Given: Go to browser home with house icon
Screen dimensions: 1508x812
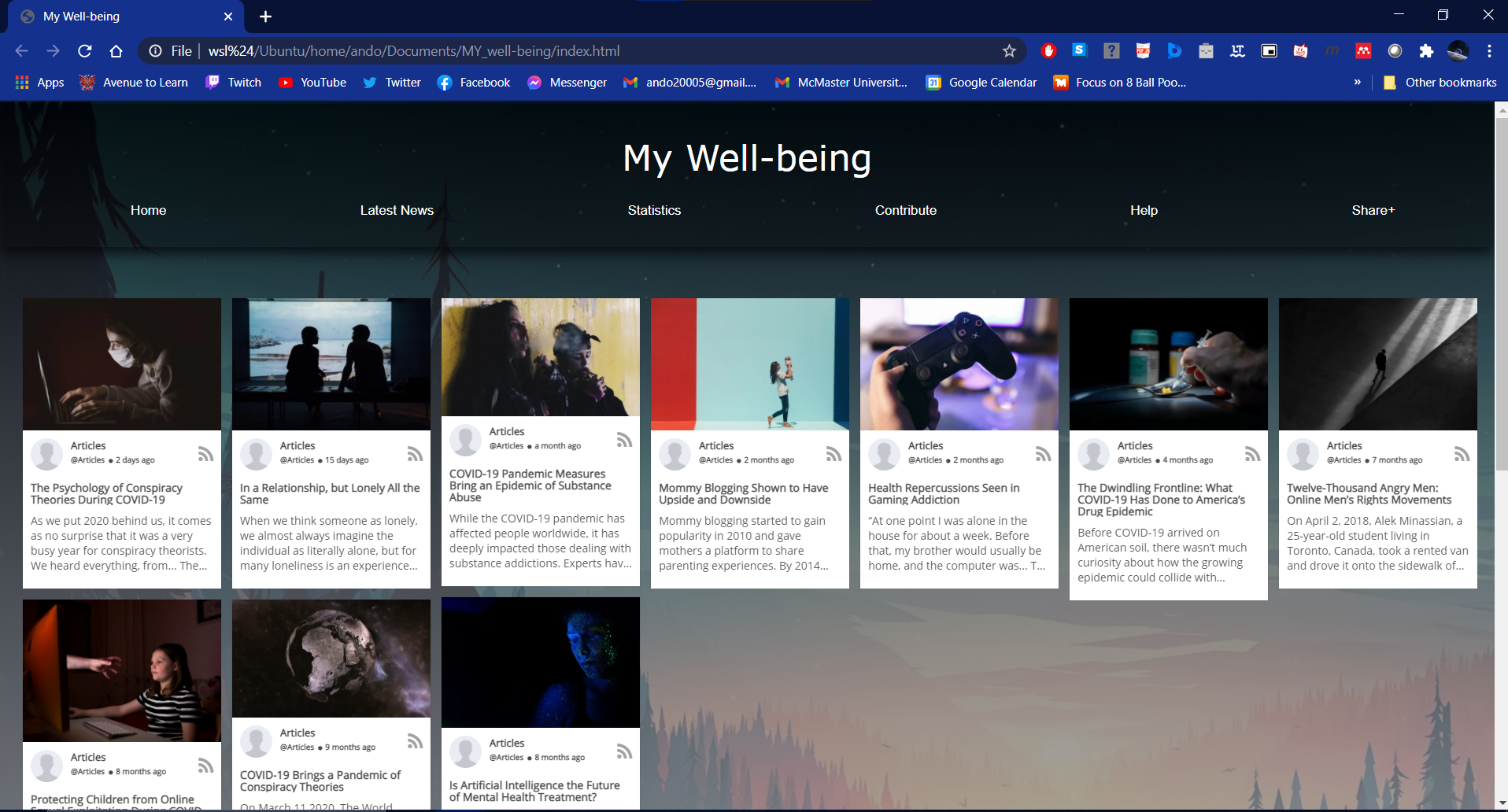Looking at the screenshot, I should [x=116, y=51].
